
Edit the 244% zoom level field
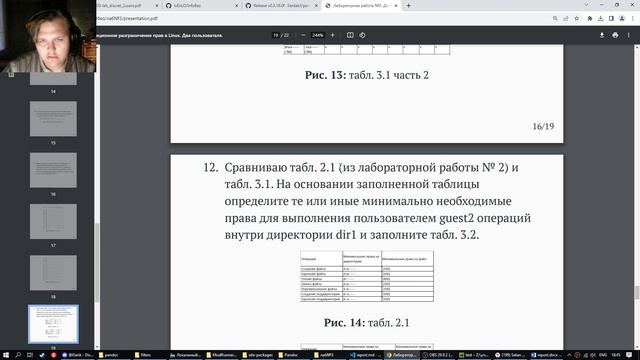(318, 35)
